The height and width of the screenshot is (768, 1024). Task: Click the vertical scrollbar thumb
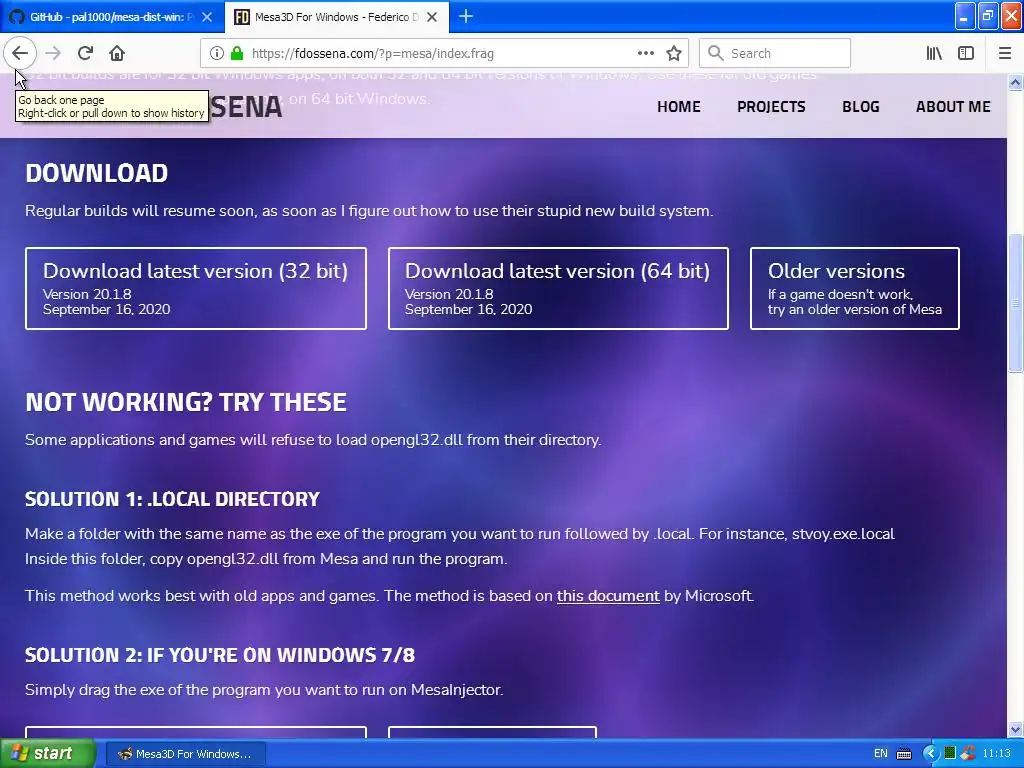1015,303
